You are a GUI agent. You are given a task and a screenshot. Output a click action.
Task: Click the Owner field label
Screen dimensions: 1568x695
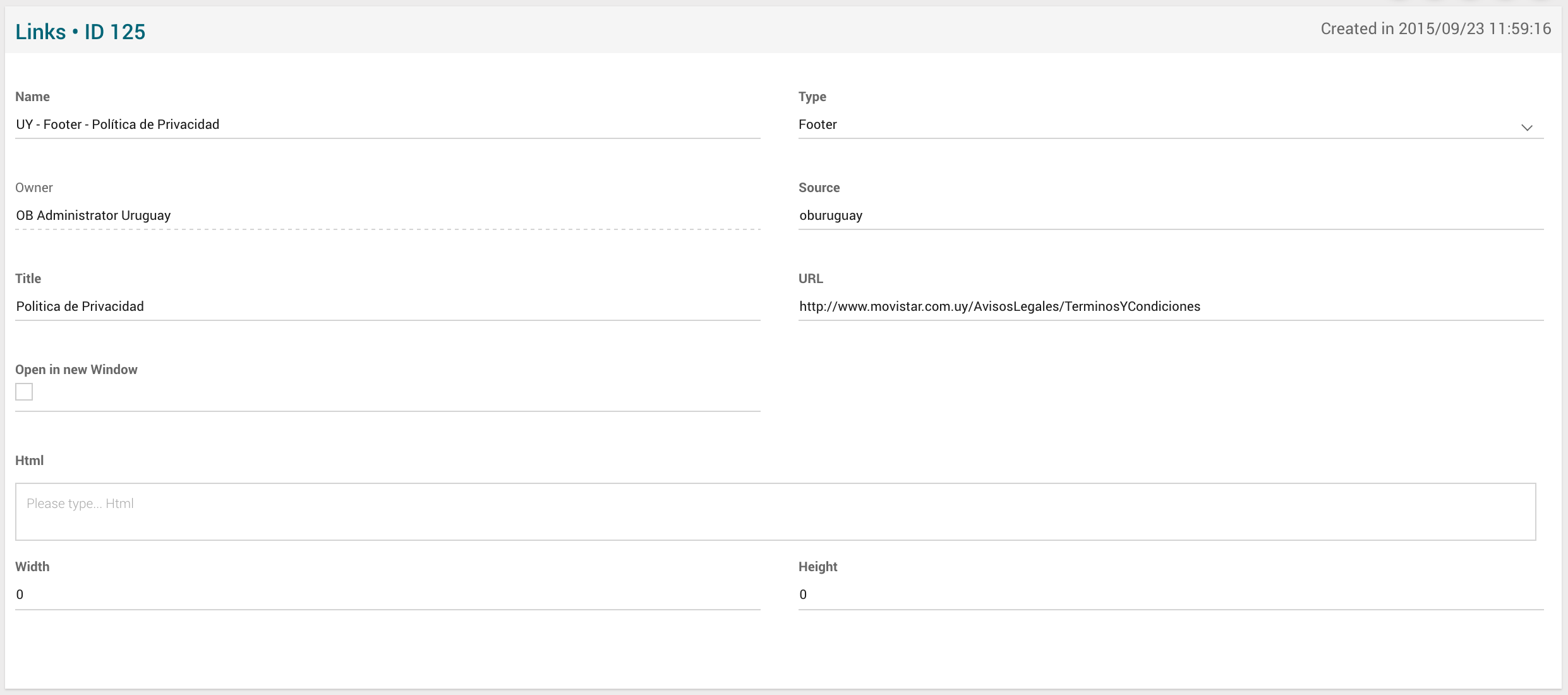33,188
